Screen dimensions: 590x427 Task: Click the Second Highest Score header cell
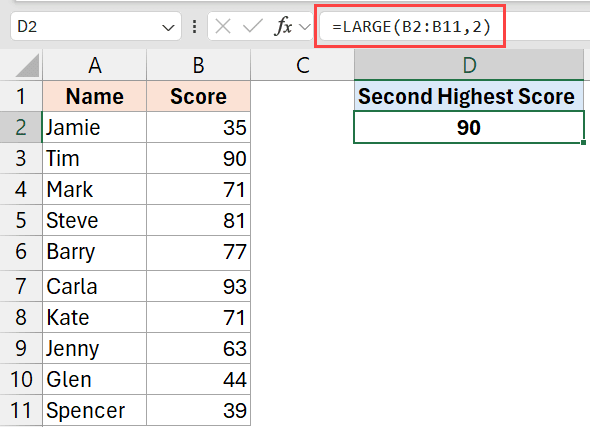[469, 96]
